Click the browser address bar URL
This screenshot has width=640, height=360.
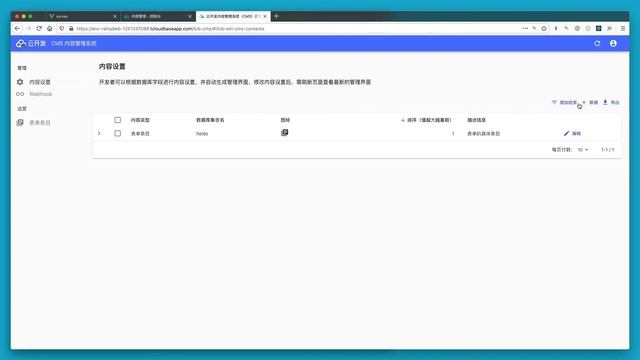point(170,29)
